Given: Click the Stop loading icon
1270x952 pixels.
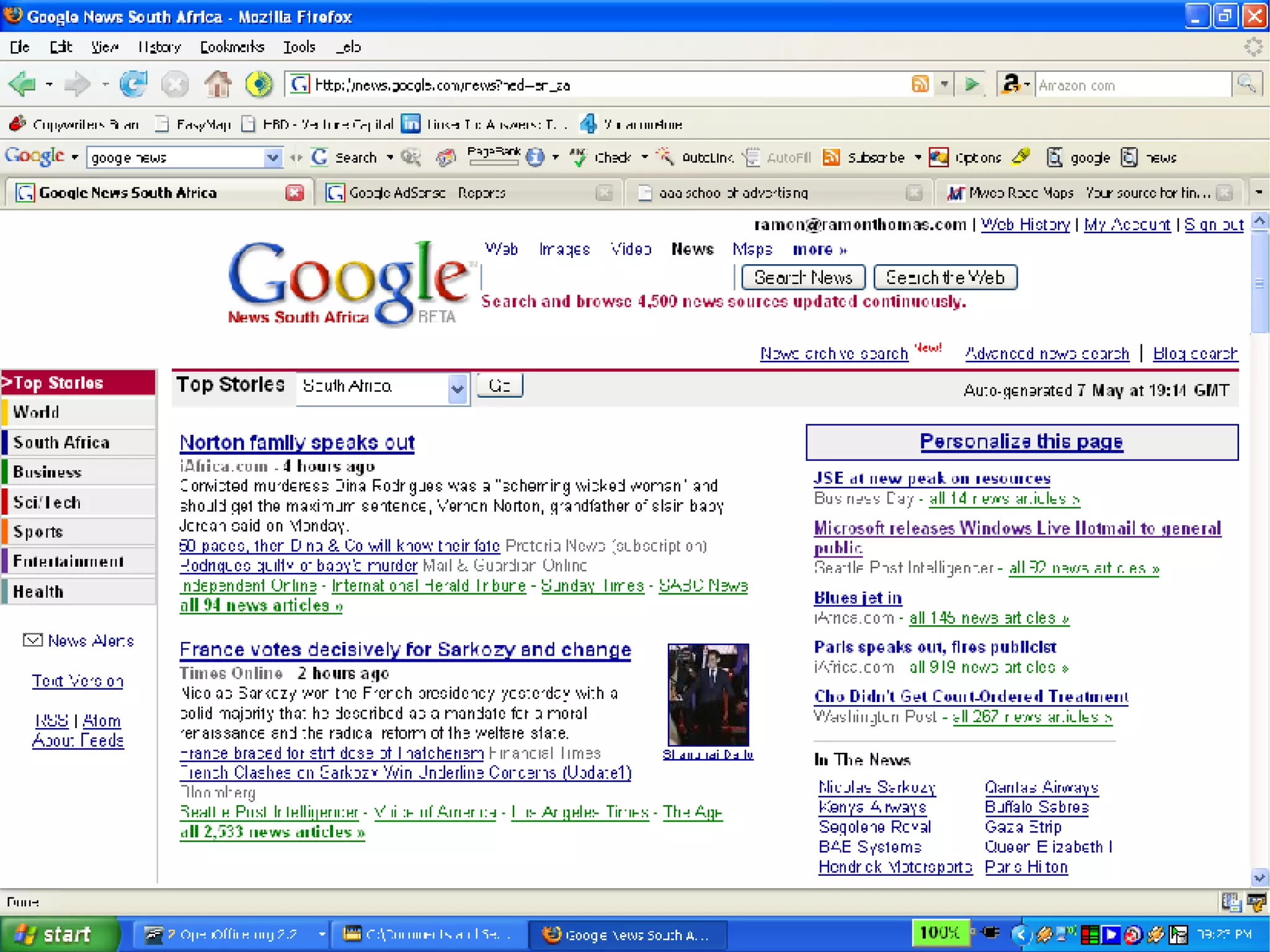Looking at the screenshot, I should [x=175, y=84].
